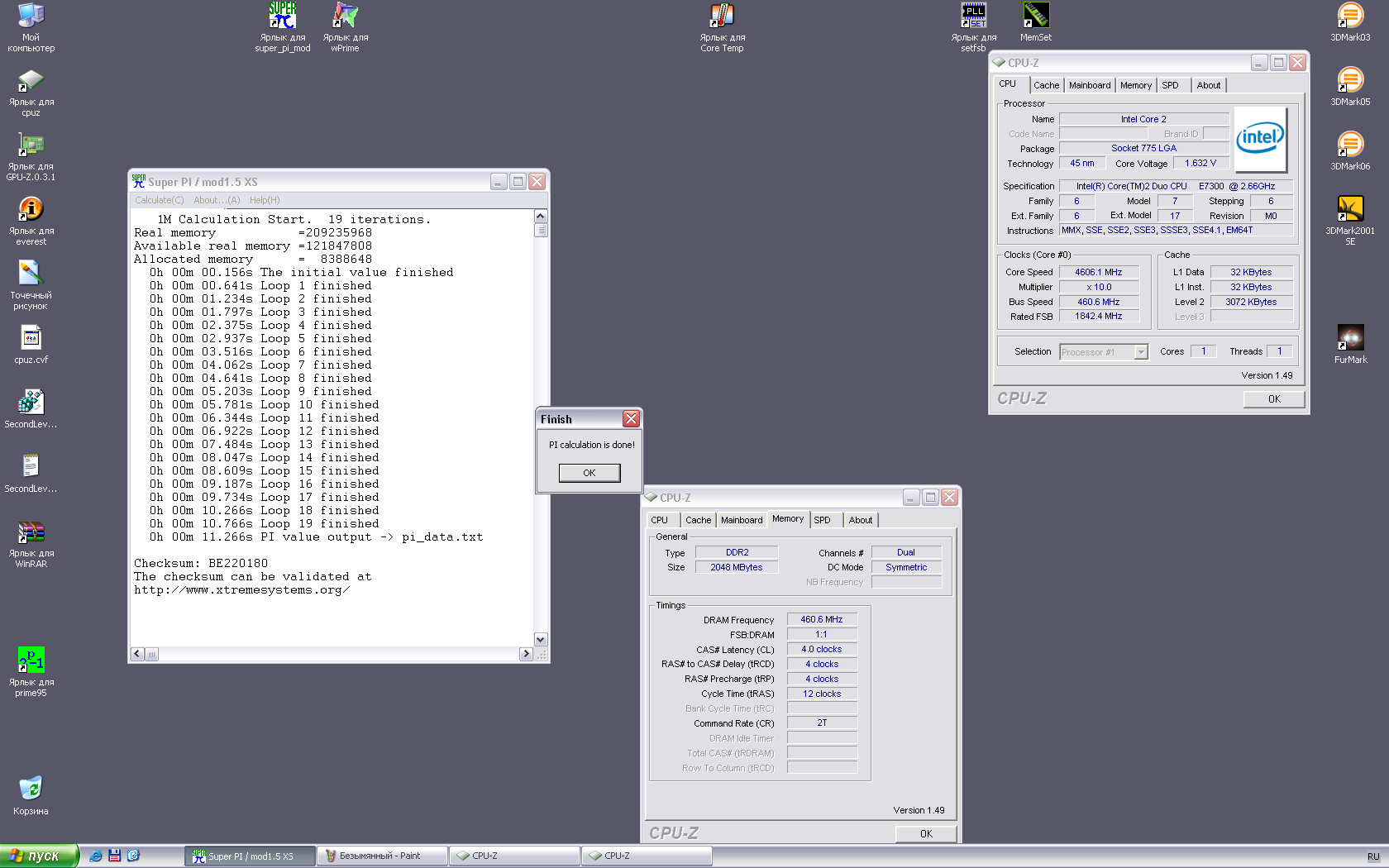Open the cpuz.cvf file icon
The height and width of the screenshot is (868, 1389).
(x=31, y=345)
